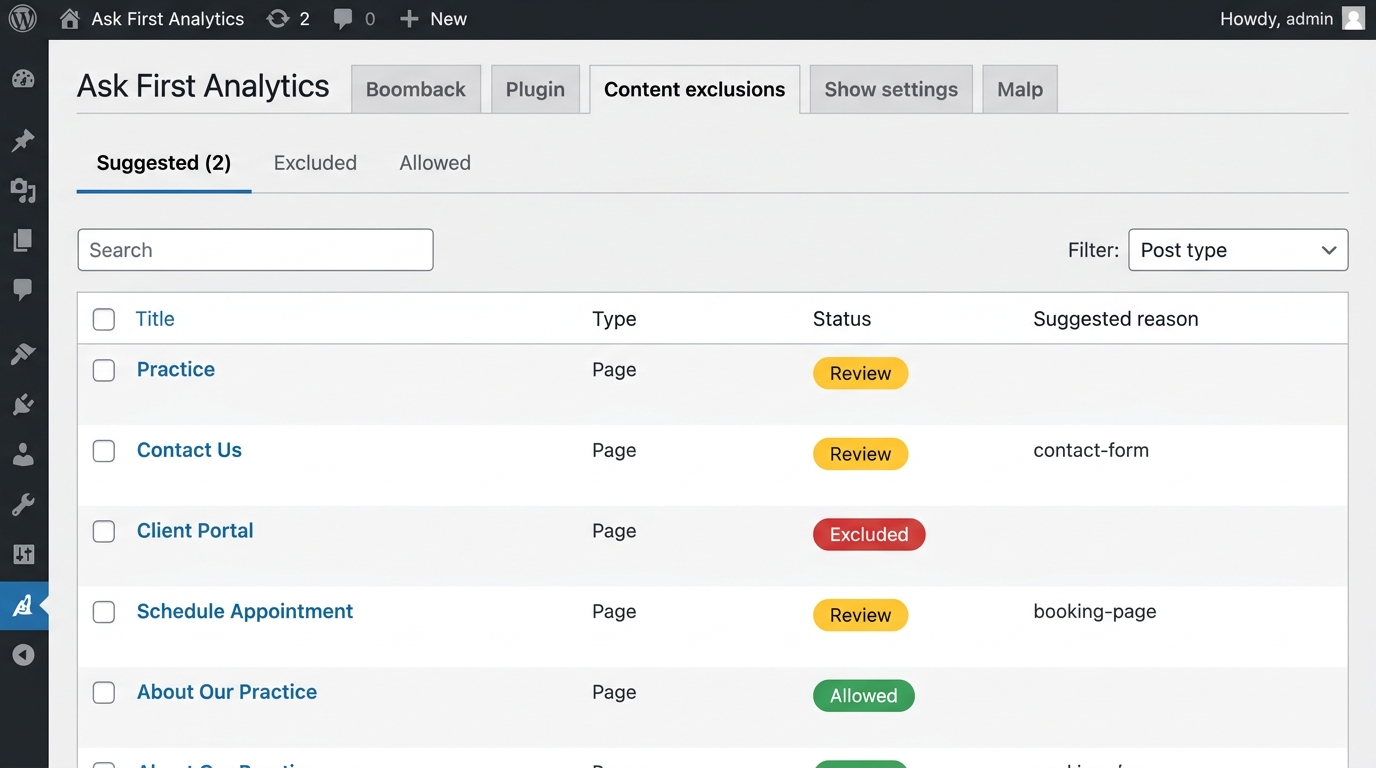Open the admin avatar icon
This screenshot has height=768, width=1376.
(1353, 19)
